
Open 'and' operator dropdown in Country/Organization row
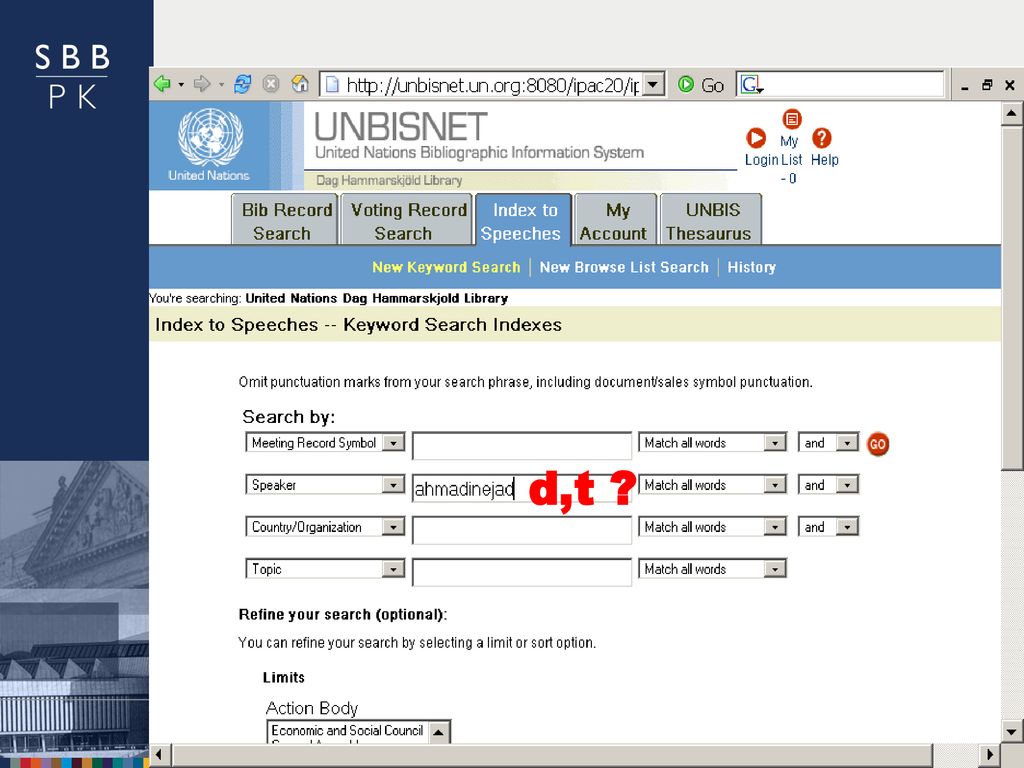[847, 527]
